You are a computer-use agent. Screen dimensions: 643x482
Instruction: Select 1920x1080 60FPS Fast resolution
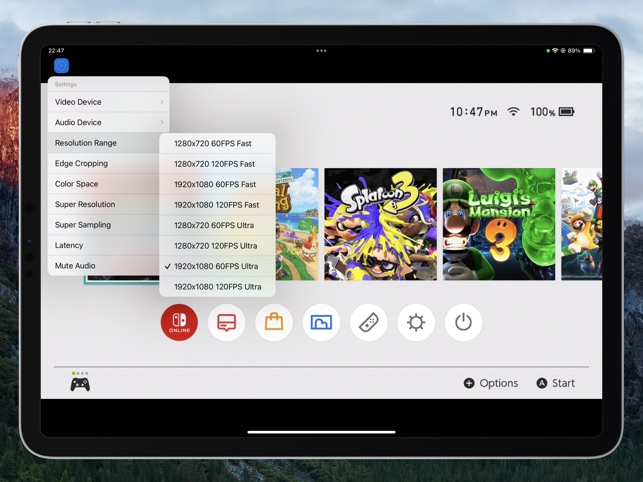tap(217, 185)
